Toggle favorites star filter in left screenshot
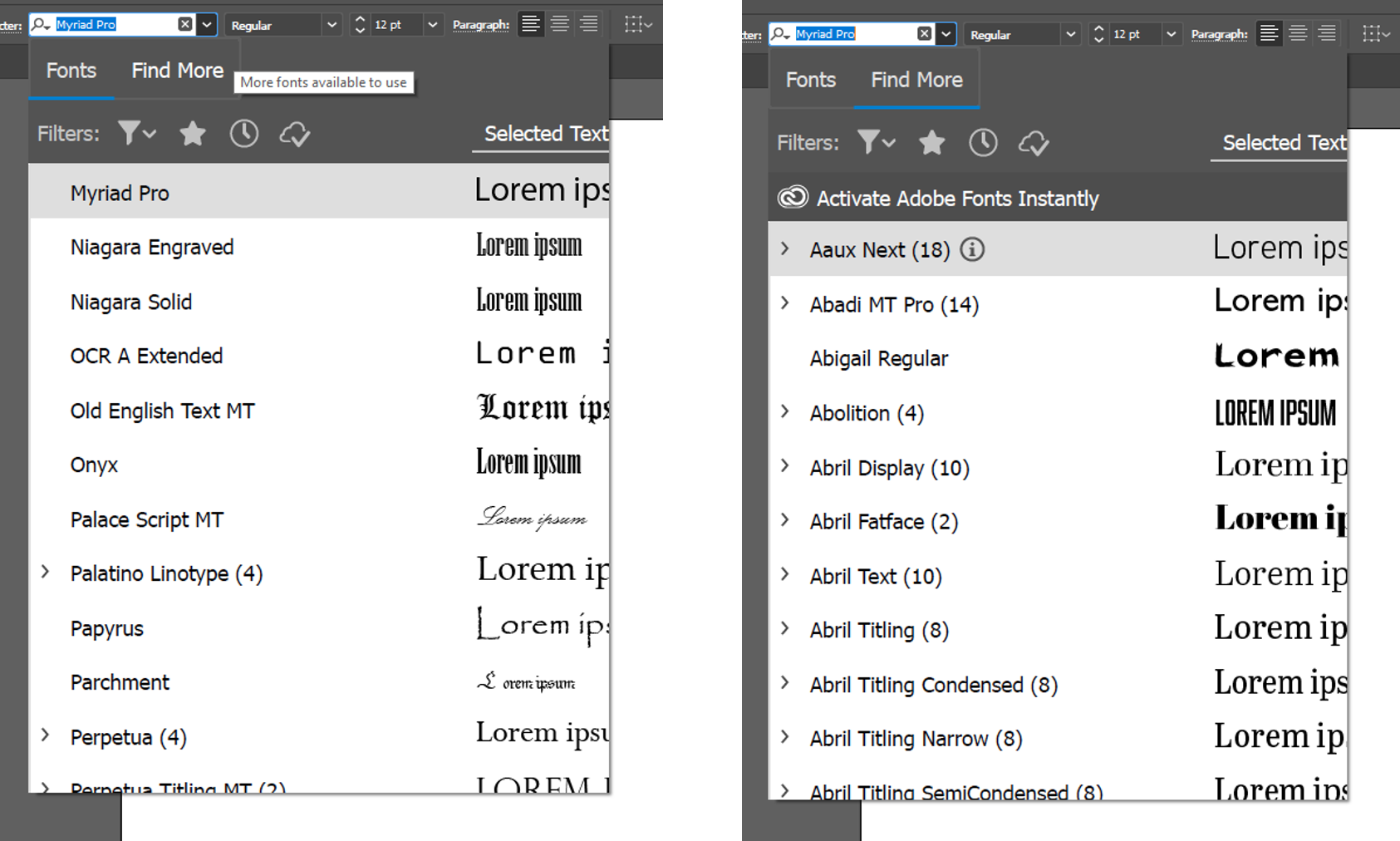1400x841 pixels. click(x=193, y=133)
